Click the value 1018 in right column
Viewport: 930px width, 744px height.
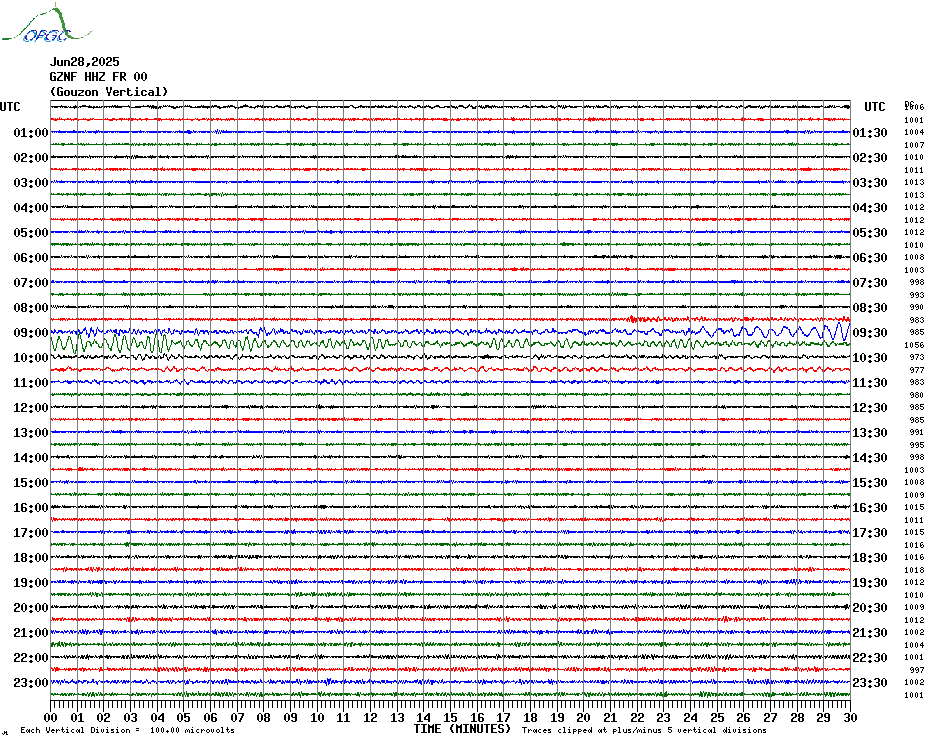point(914,570)
